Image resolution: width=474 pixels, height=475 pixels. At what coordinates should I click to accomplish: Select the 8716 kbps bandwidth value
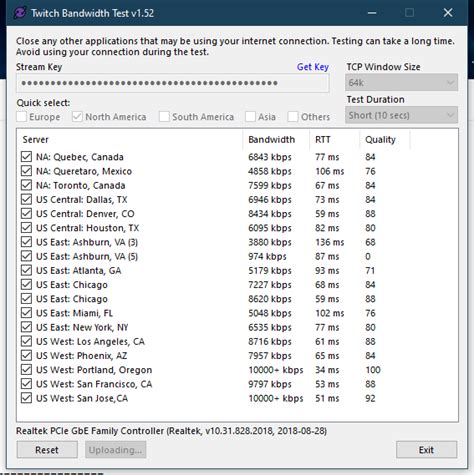270,342
